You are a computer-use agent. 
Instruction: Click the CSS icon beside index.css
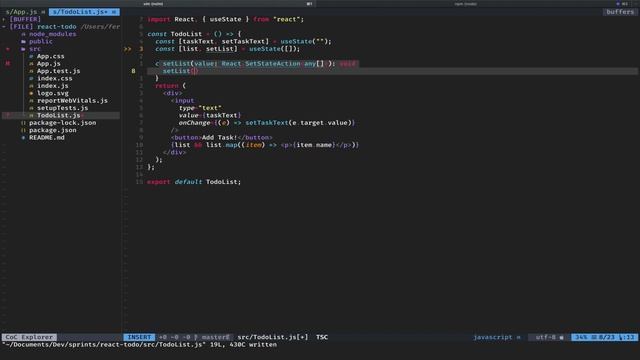tap(31, 78)
